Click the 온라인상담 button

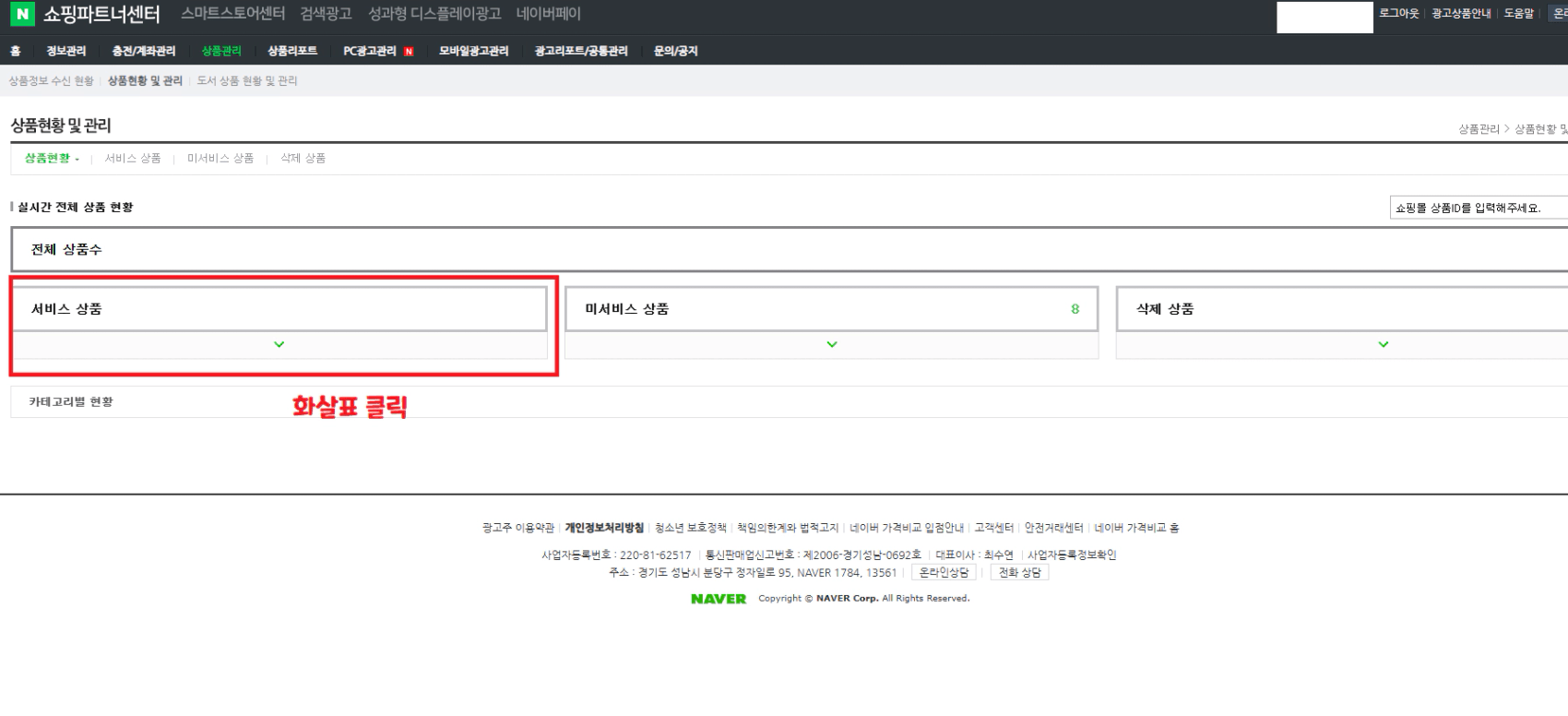pos(944,573)
